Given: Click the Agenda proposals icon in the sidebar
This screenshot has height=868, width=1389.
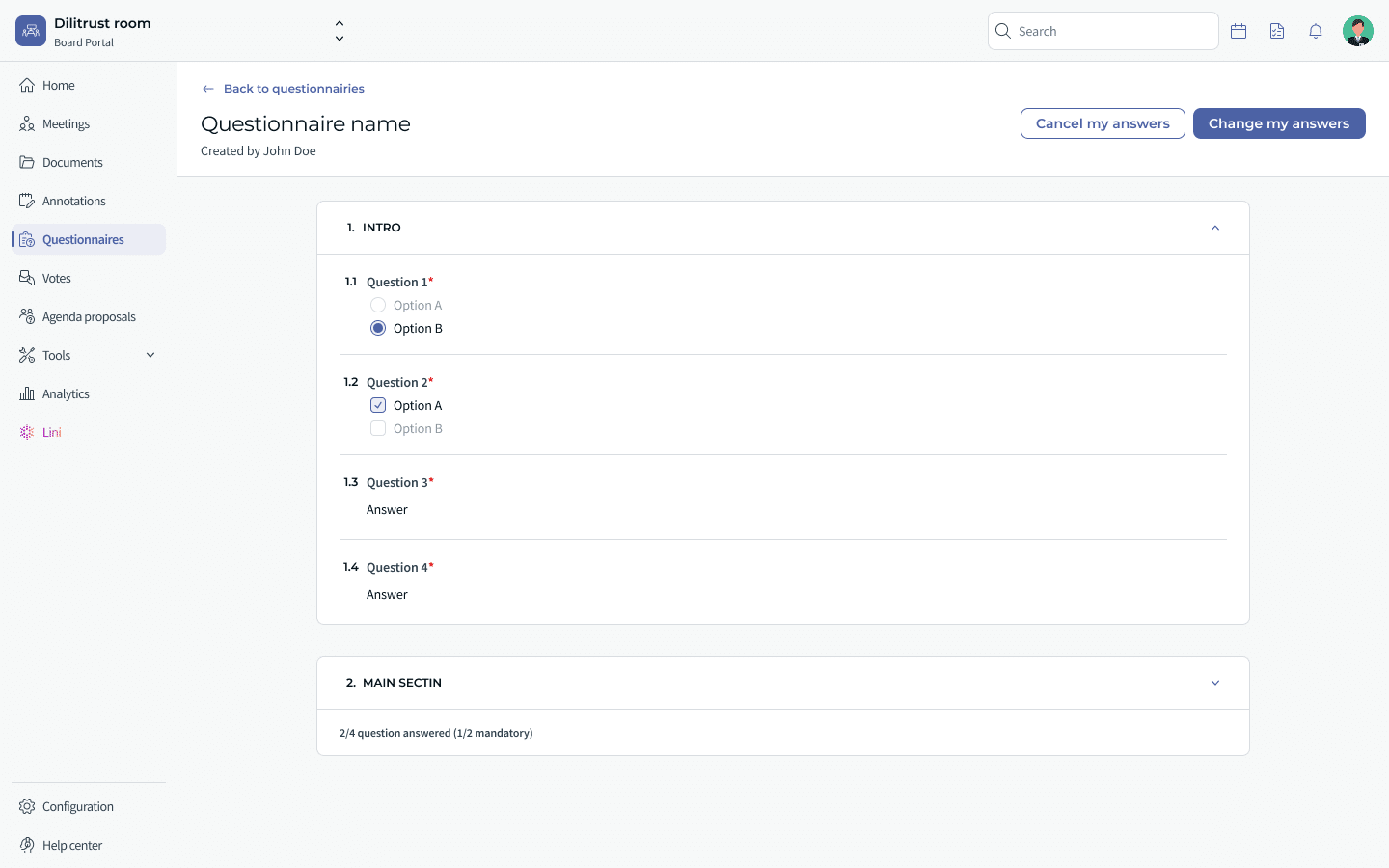Looking at the screenshot, I should [x=27, y=316].
